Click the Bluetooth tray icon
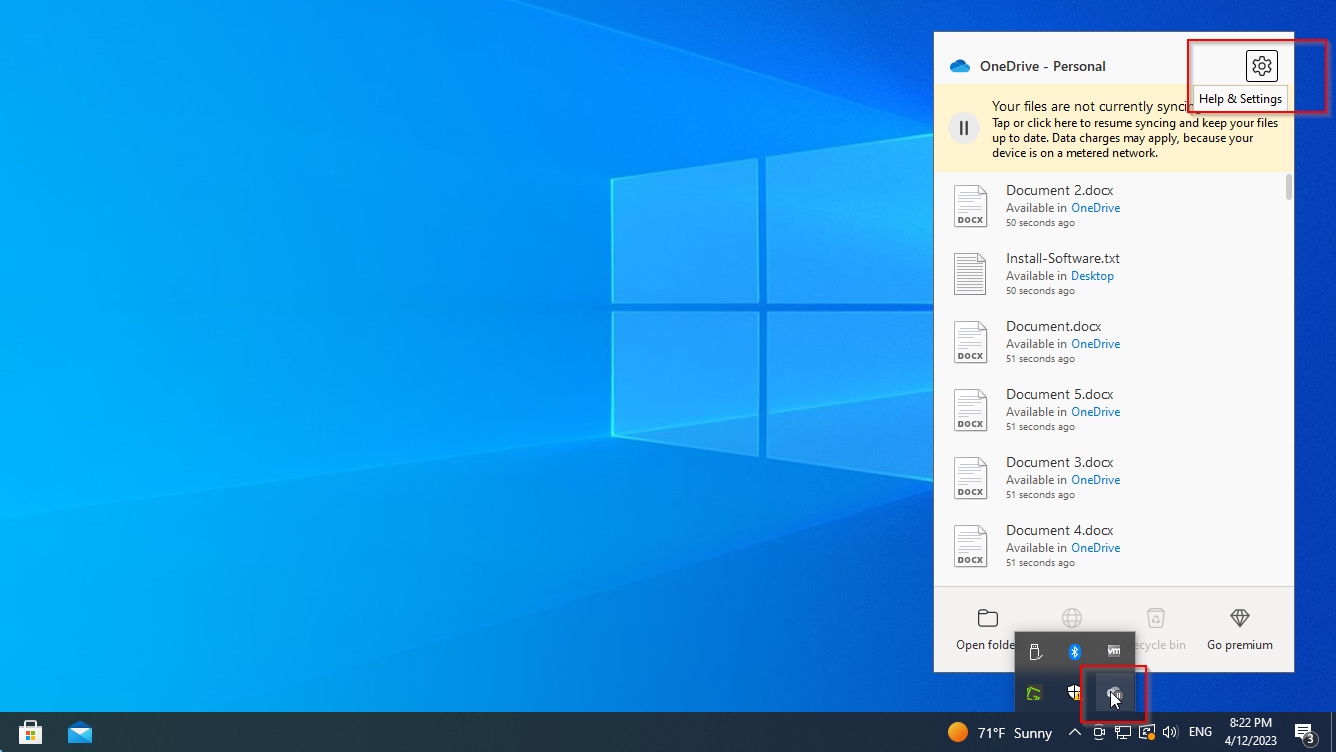 [1075, 652]
